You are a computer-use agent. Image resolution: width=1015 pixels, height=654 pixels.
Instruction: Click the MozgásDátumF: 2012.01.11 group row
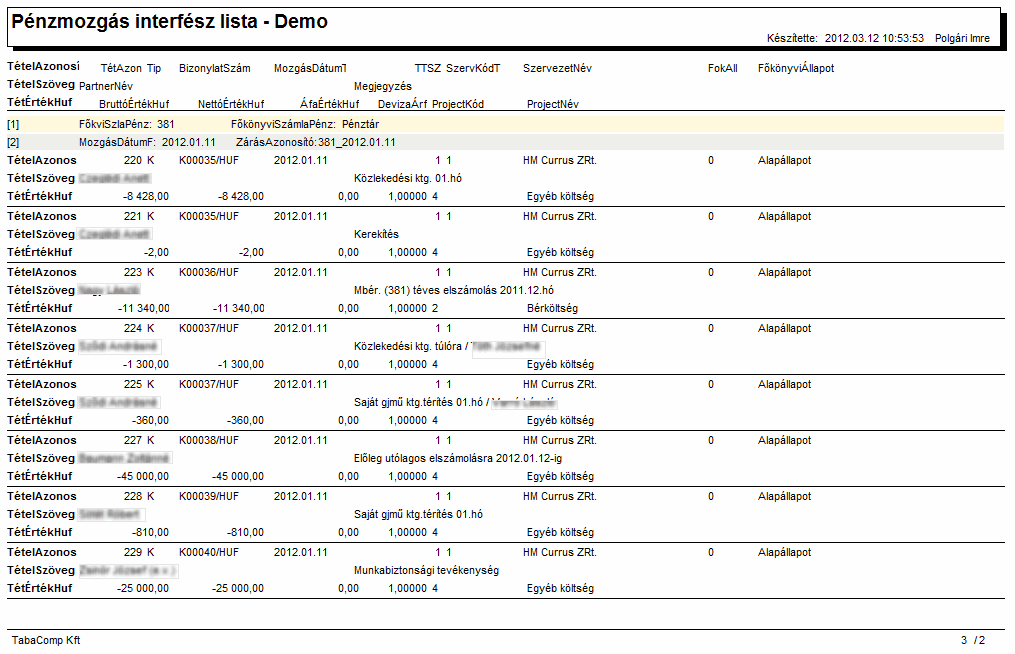[506, 142]
